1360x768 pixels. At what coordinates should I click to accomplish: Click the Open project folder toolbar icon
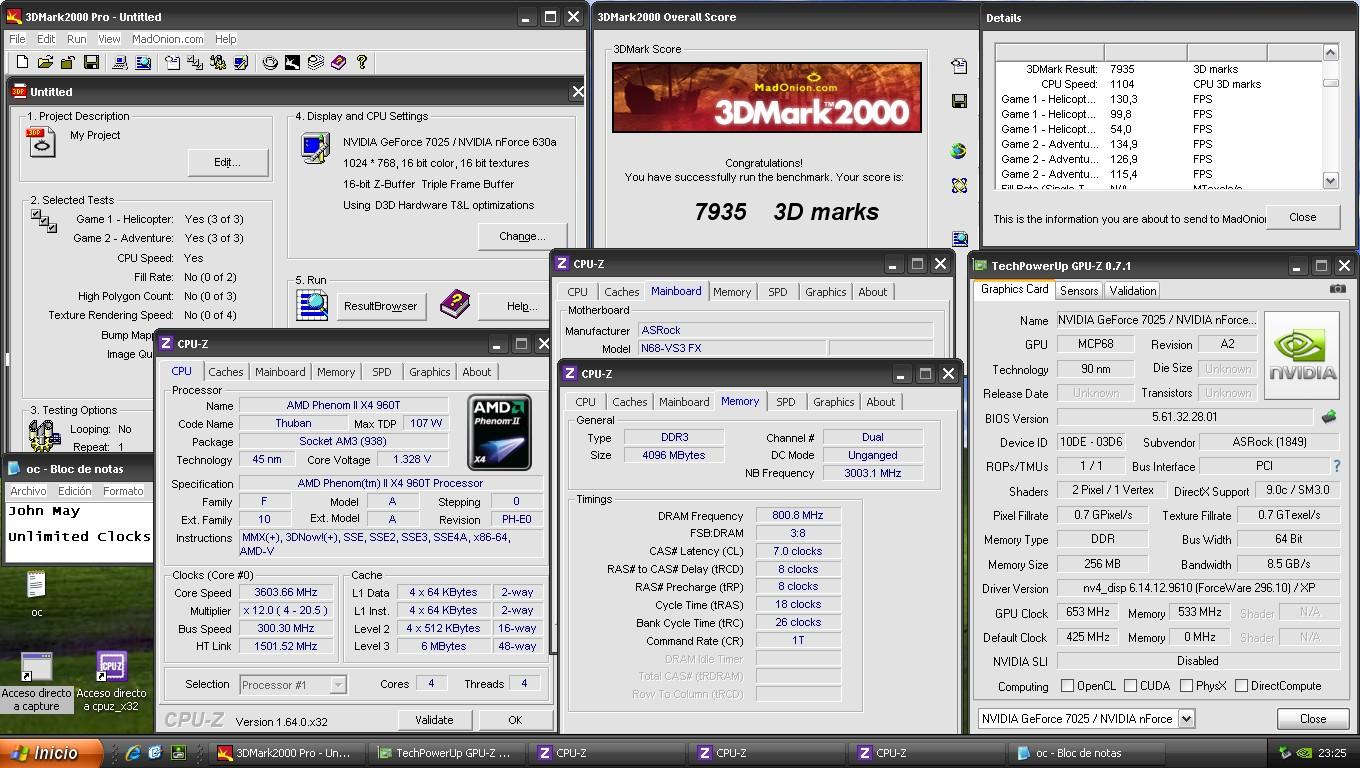[45, 62]
